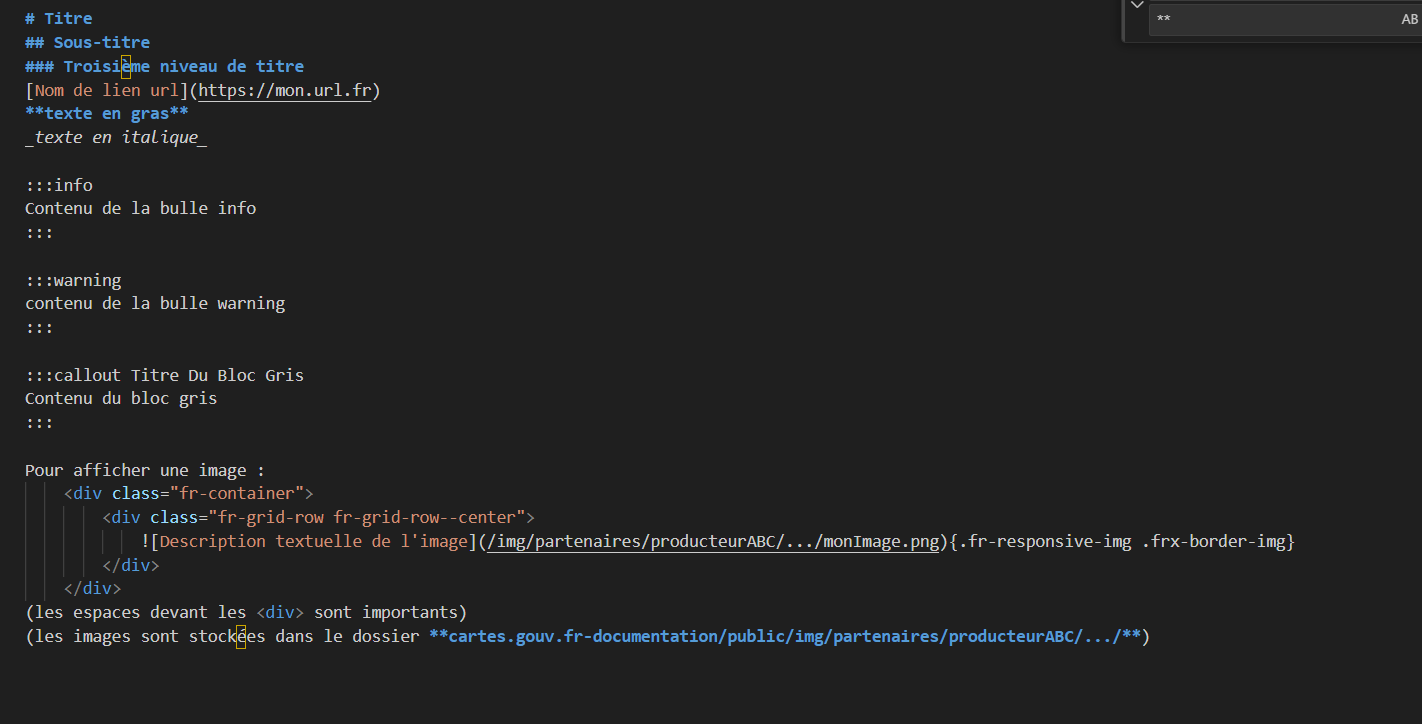Click 'Contenu de la bulle info' line
This screenshot has height=724, width=1422.
pyautogui.click(x=141, y=209)
